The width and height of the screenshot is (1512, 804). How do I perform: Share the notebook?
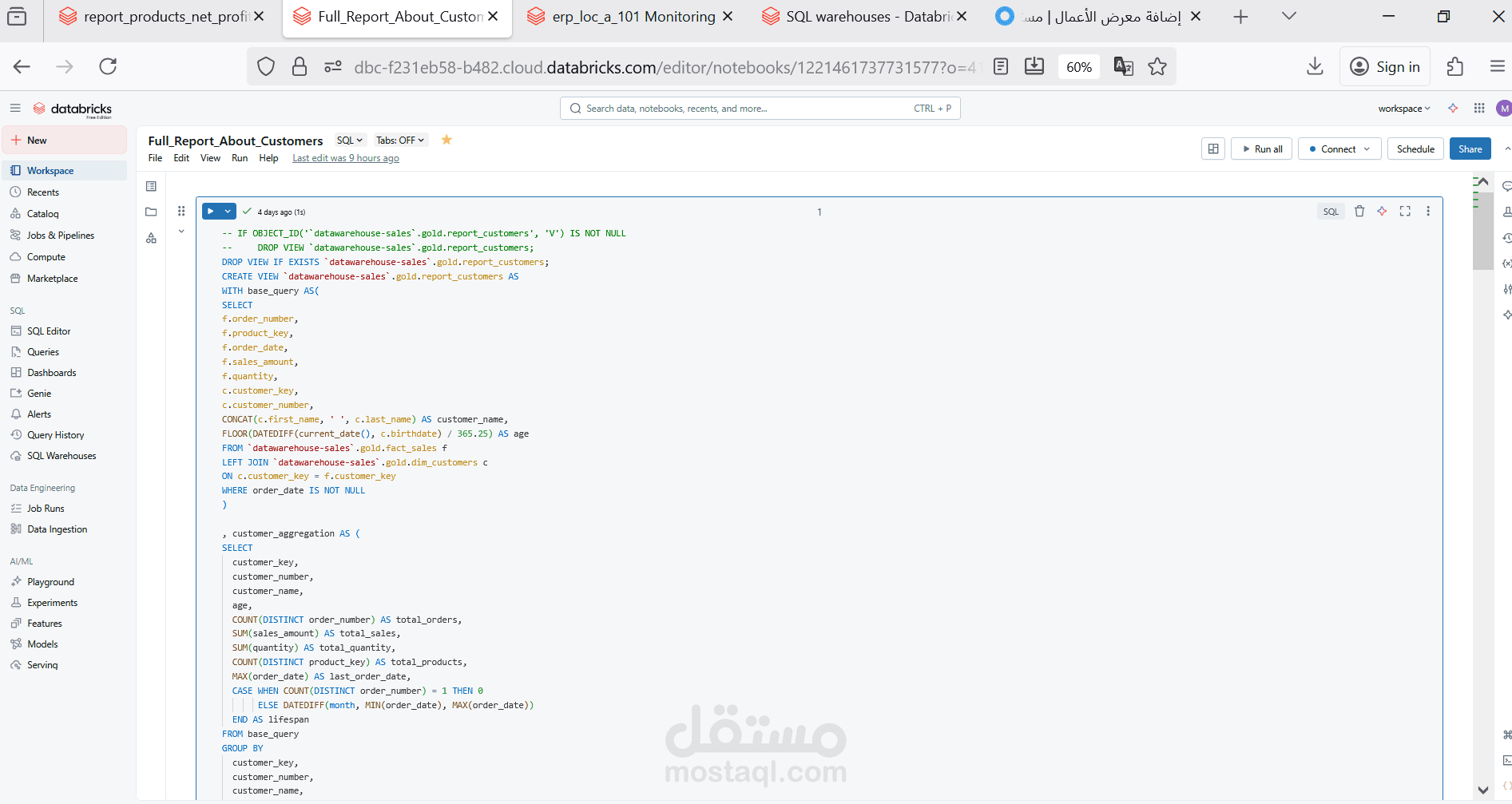[1470, 149]
